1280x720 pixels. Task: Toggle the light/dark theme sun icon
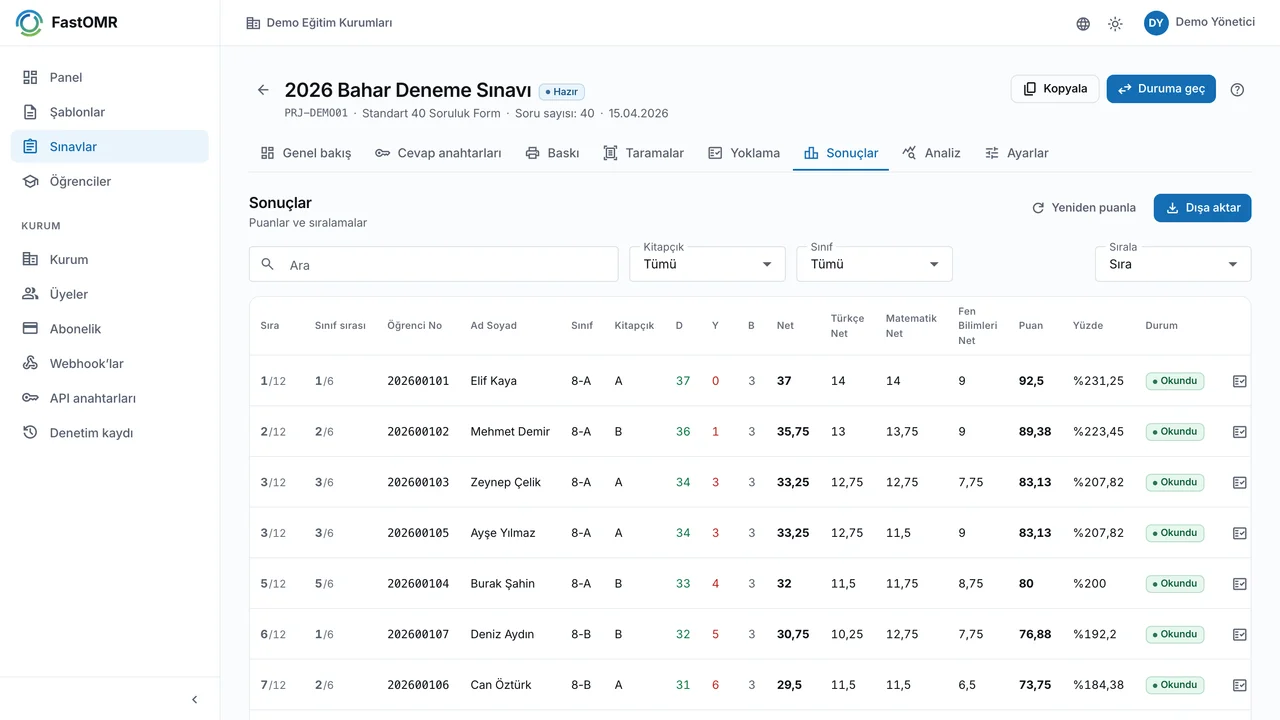[x=1115, y=24]
